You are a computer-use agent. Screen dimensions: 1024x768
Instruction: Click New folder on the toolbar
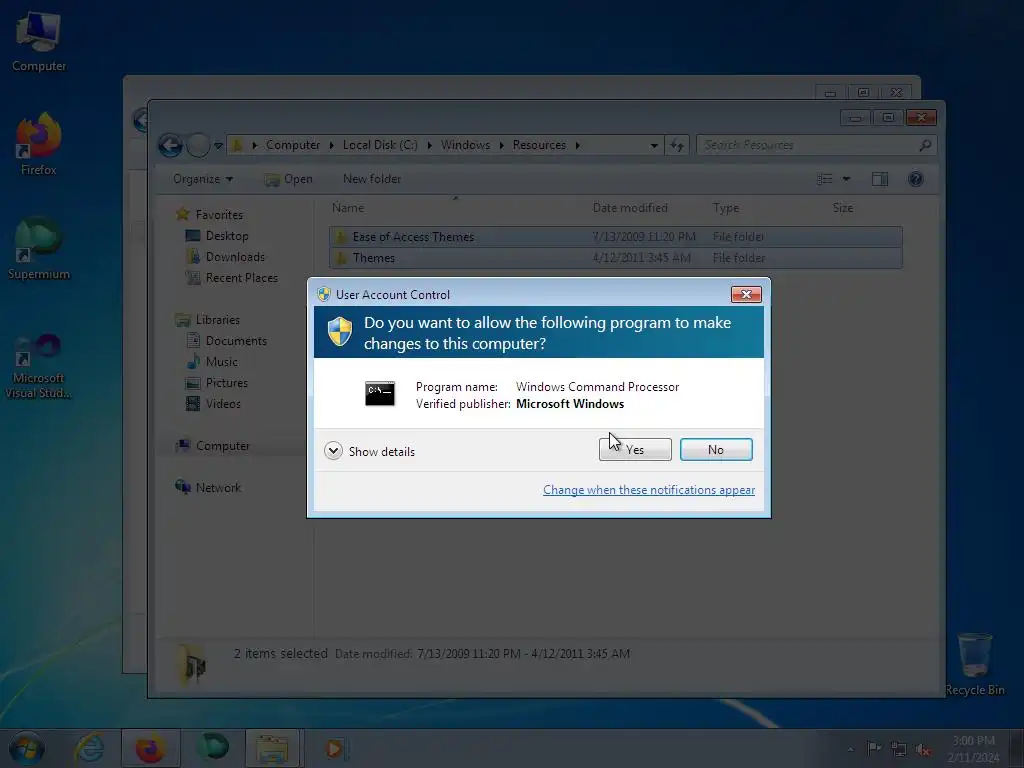(x=372, y=179)
